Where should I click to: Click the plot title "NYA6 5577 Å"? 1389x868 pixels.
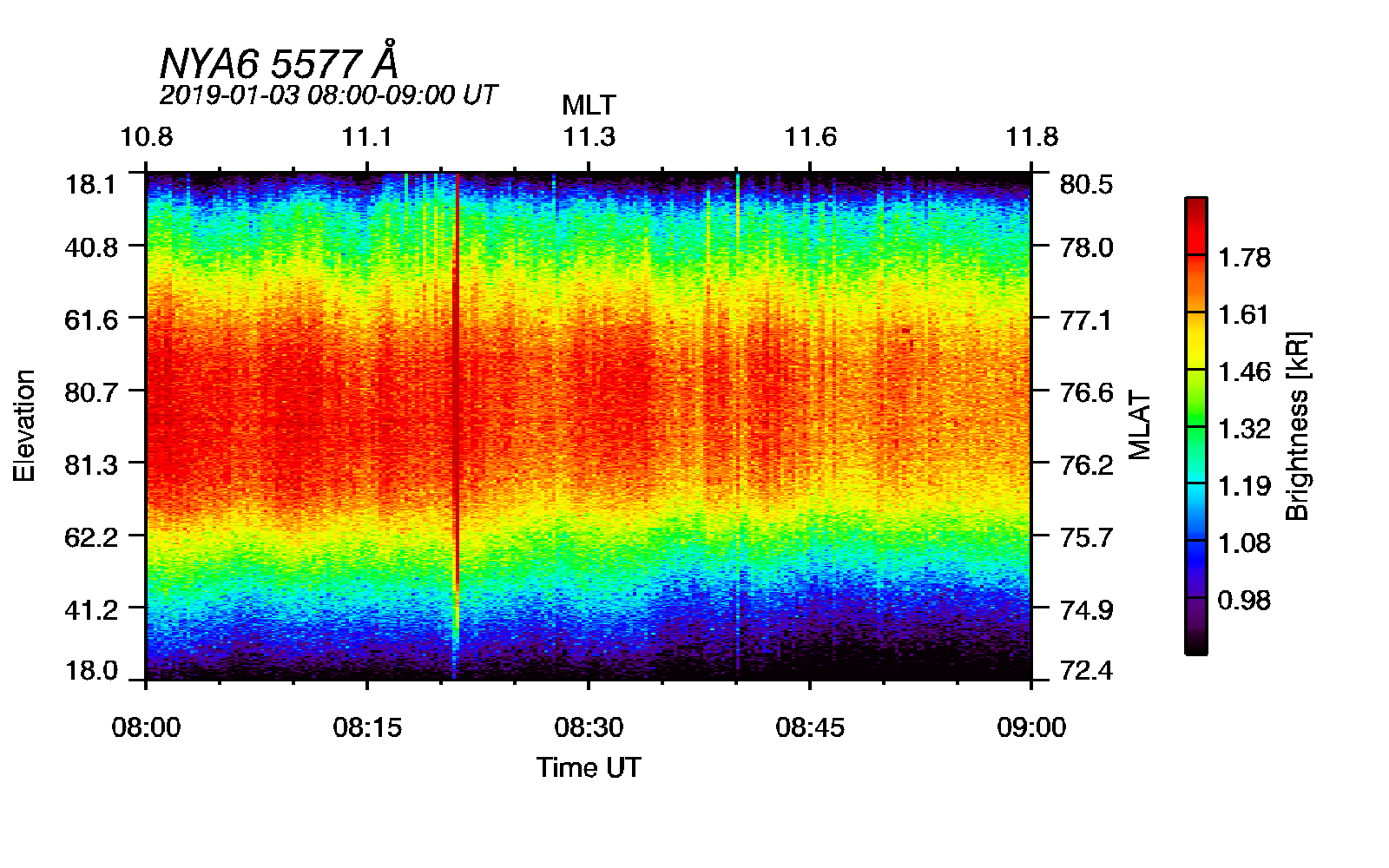[x=279, y=62]
